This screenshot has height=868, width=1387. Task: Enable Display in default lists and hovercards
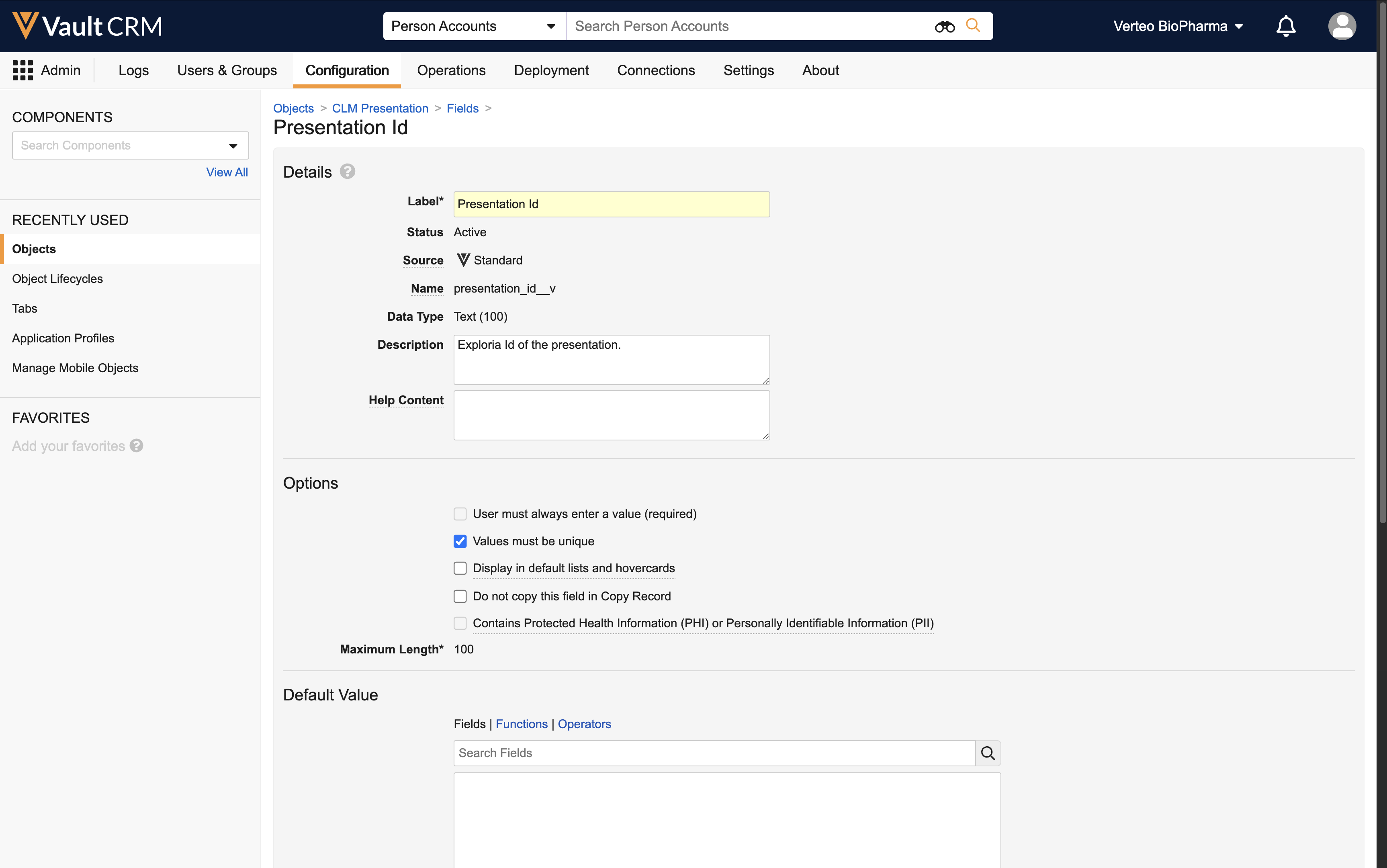click(x=460, y=568)
